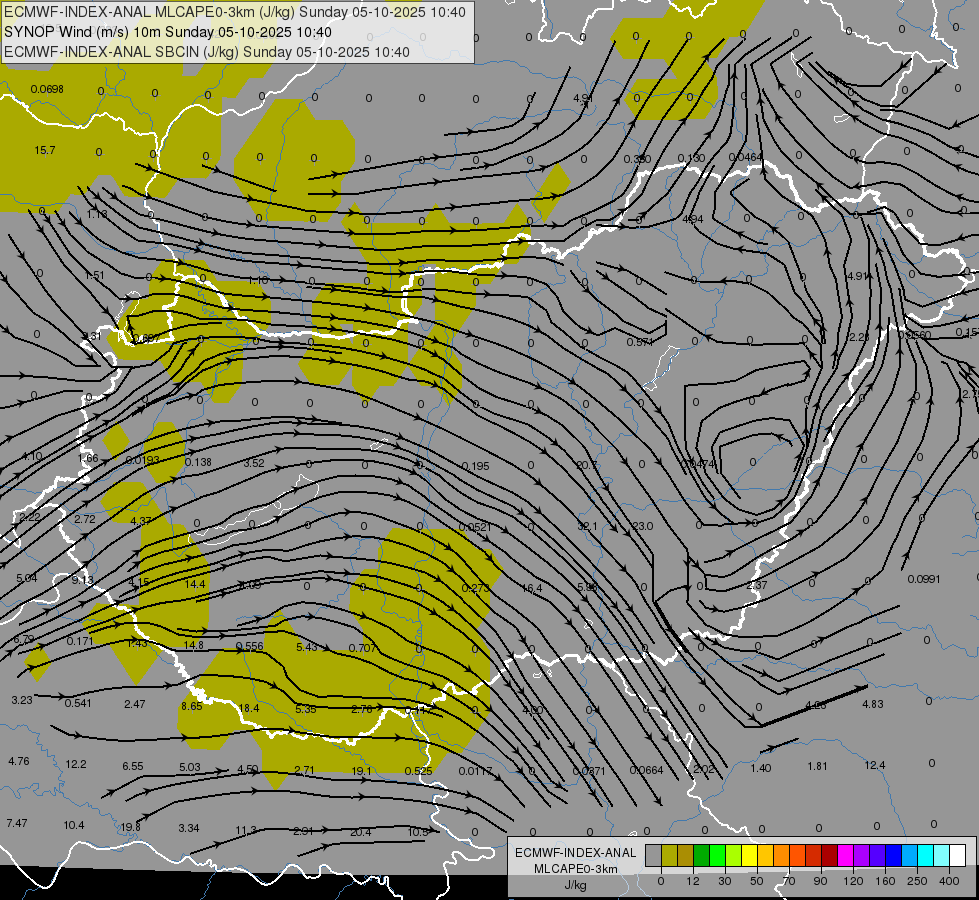Click the 0.0464 grid value
Image resolution: width=979 pixels, height=900 pixels.
click(745, 157)
